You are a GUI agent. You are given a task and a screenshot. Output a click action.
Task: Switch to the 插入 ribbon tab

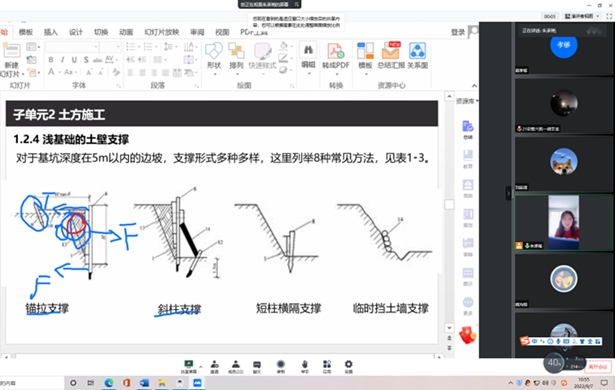point(51,32)
